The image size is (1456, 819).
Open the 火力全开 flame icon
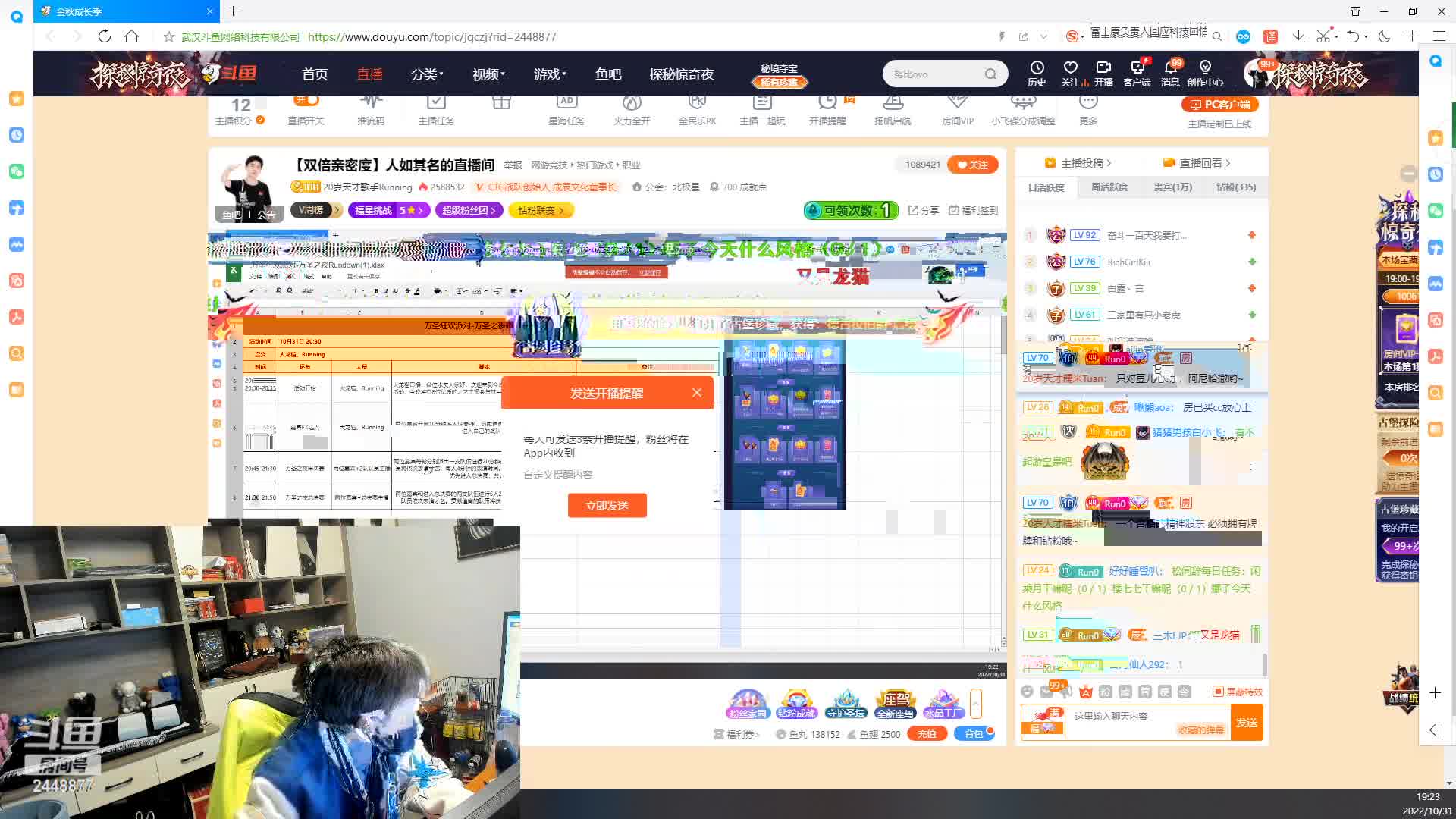[632, 110]
